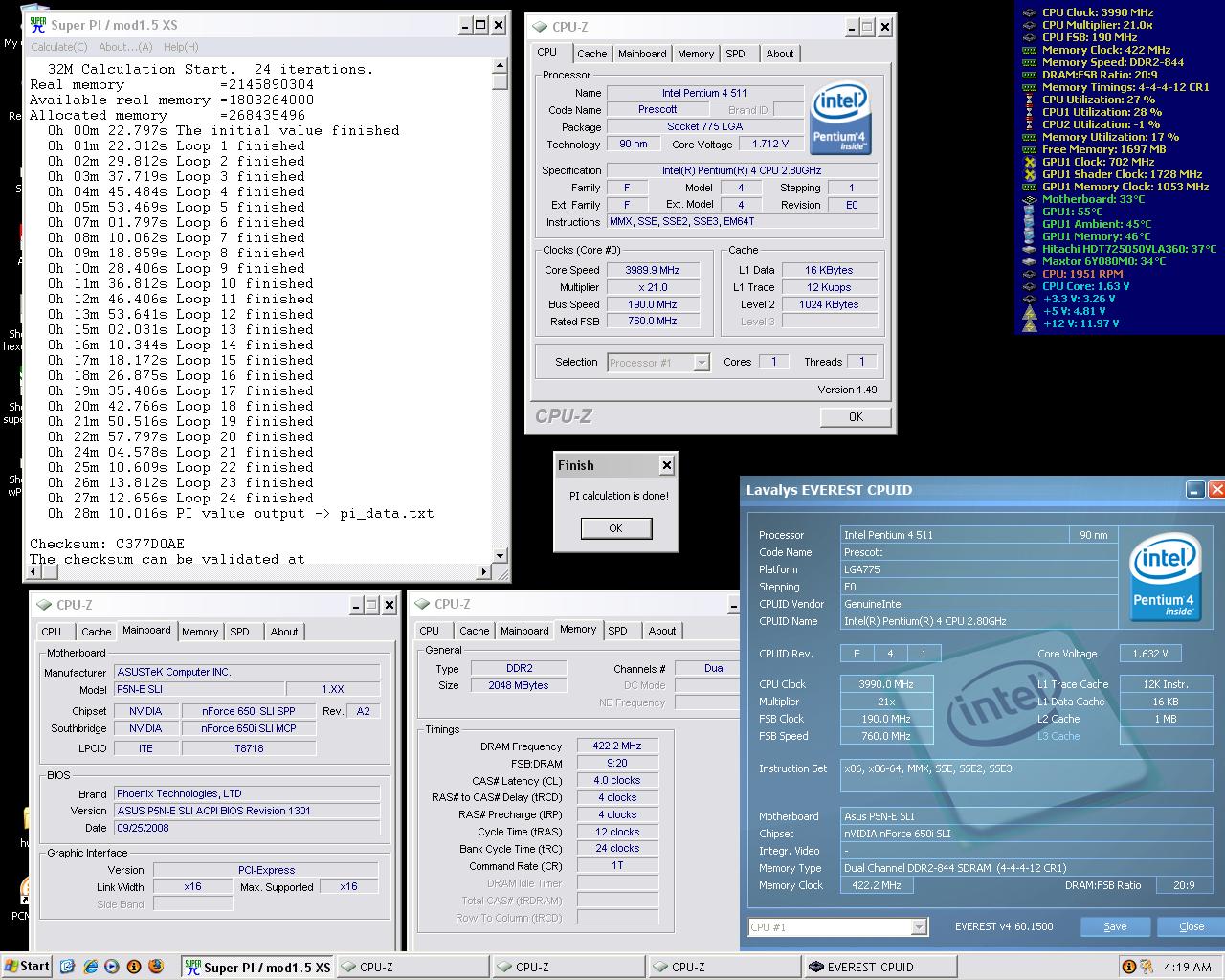1225x980 pixels.
Task: Click the Super PI horizontal scroll left arrow
Action: [35, 572]
